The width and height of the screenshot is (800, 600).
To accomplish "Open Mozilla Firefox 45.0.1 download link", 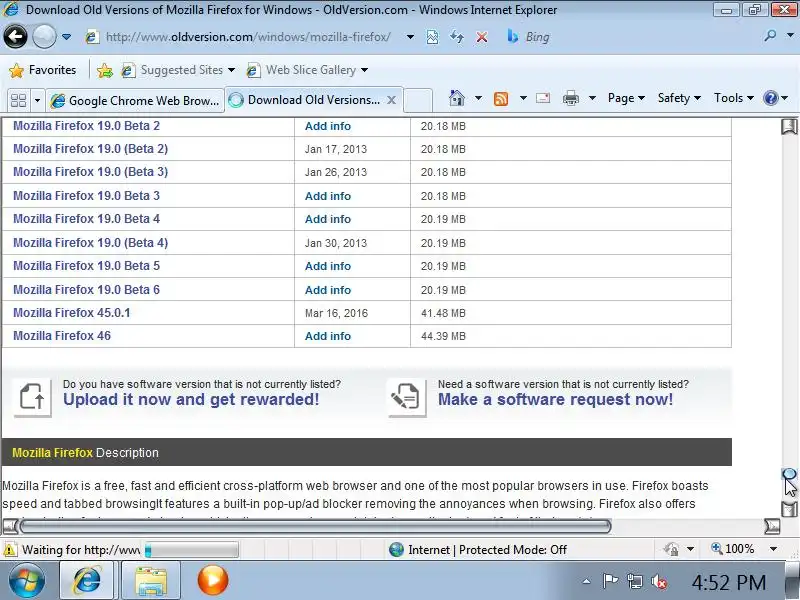I will tap(71, 313).
